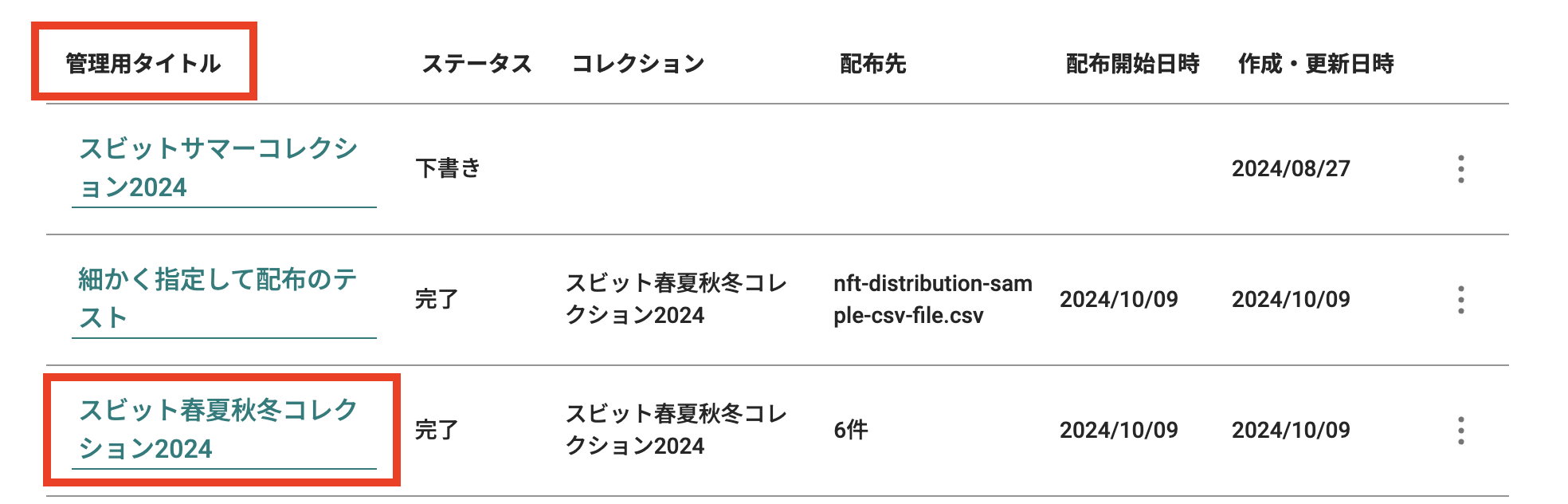Click the 下書き status in the first row
Viewport: 1568px width, 504px height.
point(449,168)
